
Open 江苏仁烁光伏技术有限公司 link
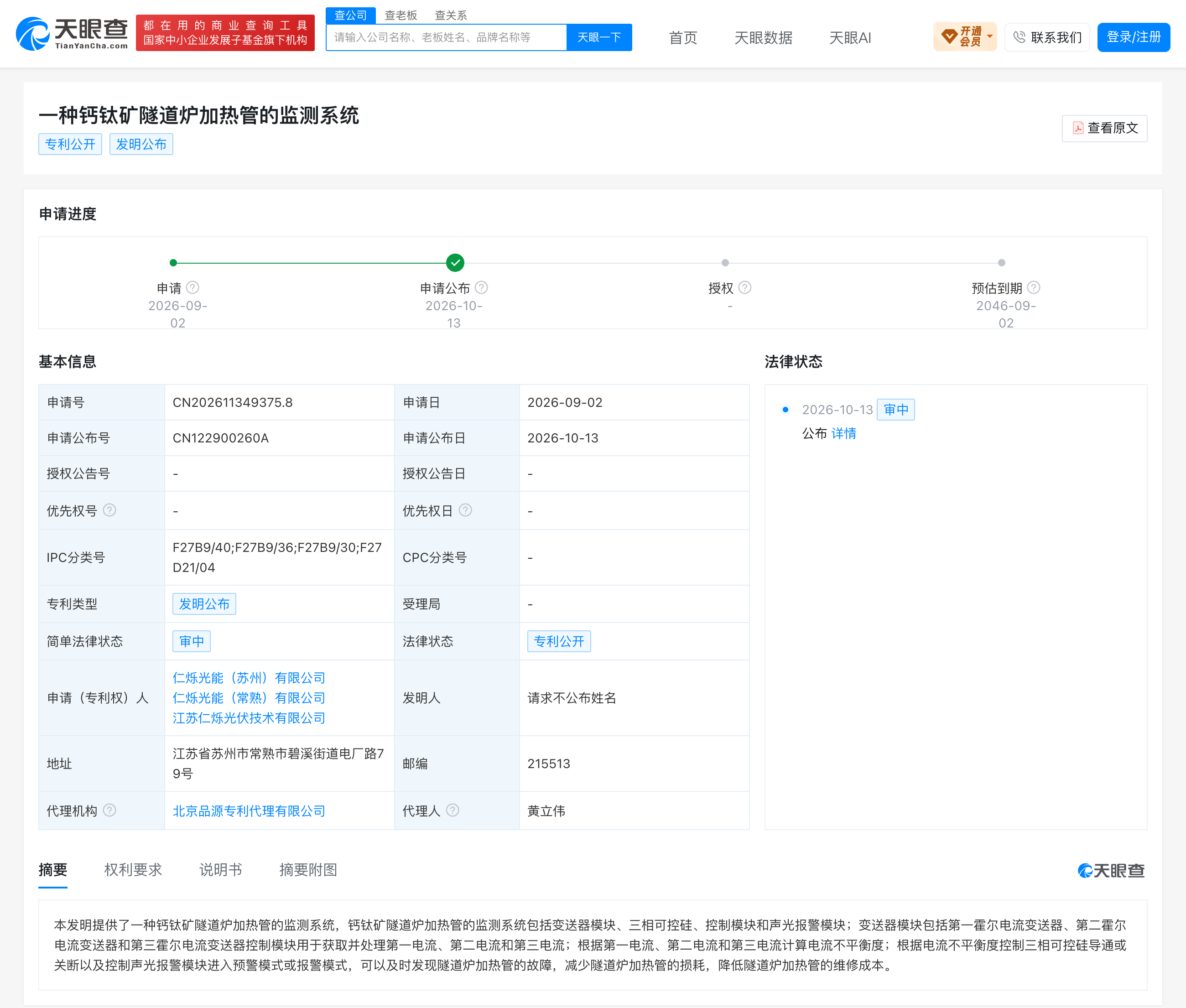click(x=249, y=718)
